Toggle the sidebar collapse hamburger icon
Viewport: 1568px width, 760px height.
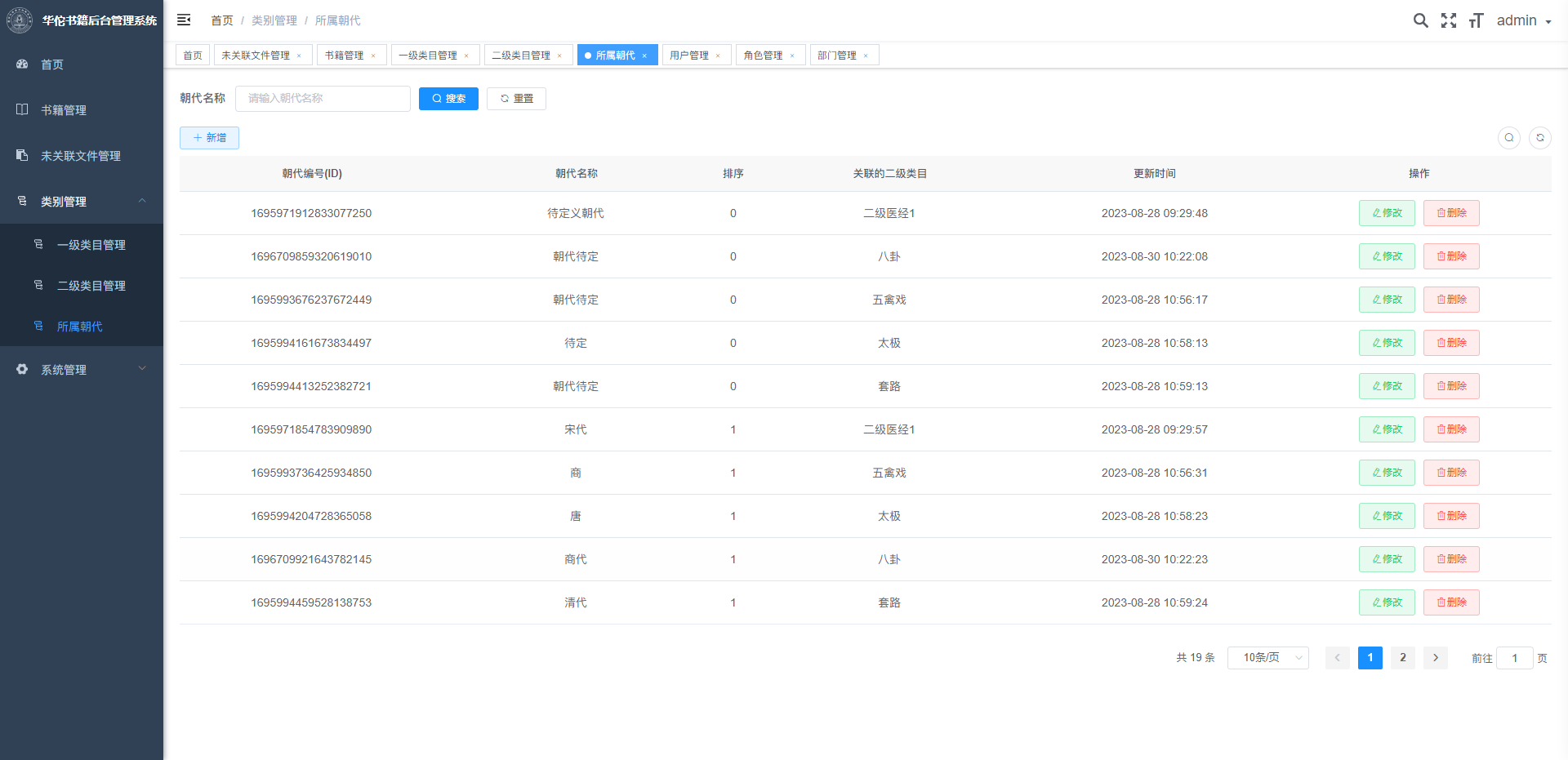click(184, 20)
